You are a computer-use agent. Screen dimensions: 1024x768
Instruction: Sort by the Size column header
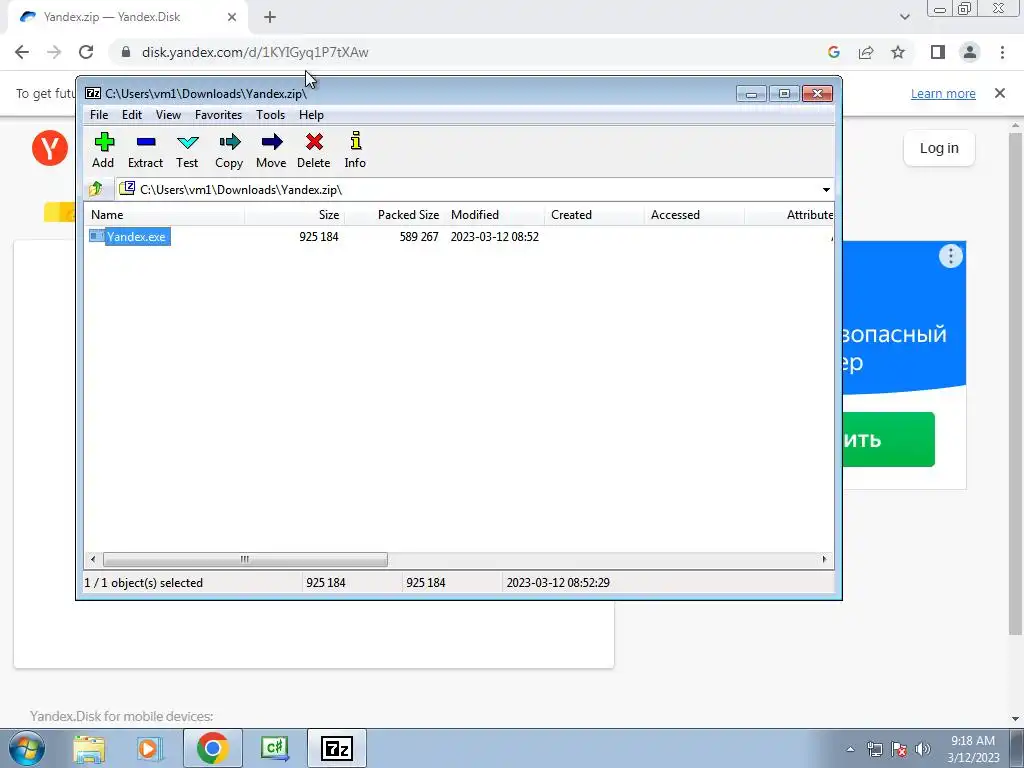(295, 215)
